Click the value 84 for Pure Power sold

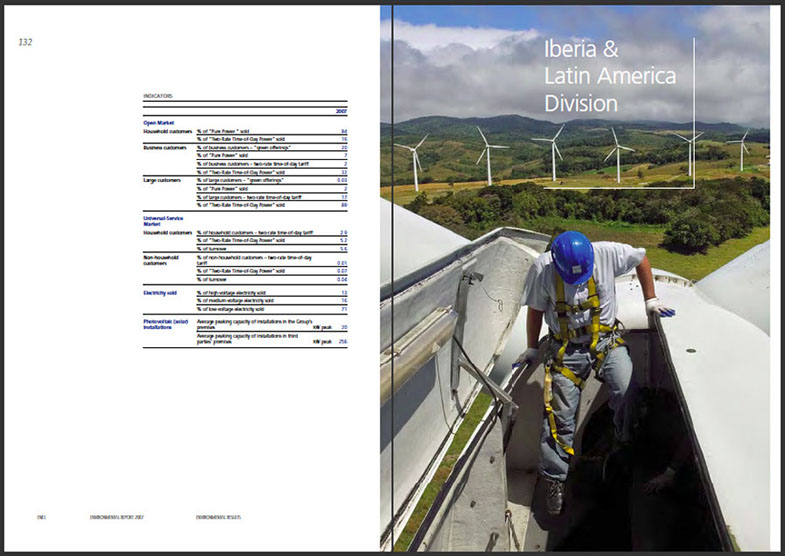343,131
